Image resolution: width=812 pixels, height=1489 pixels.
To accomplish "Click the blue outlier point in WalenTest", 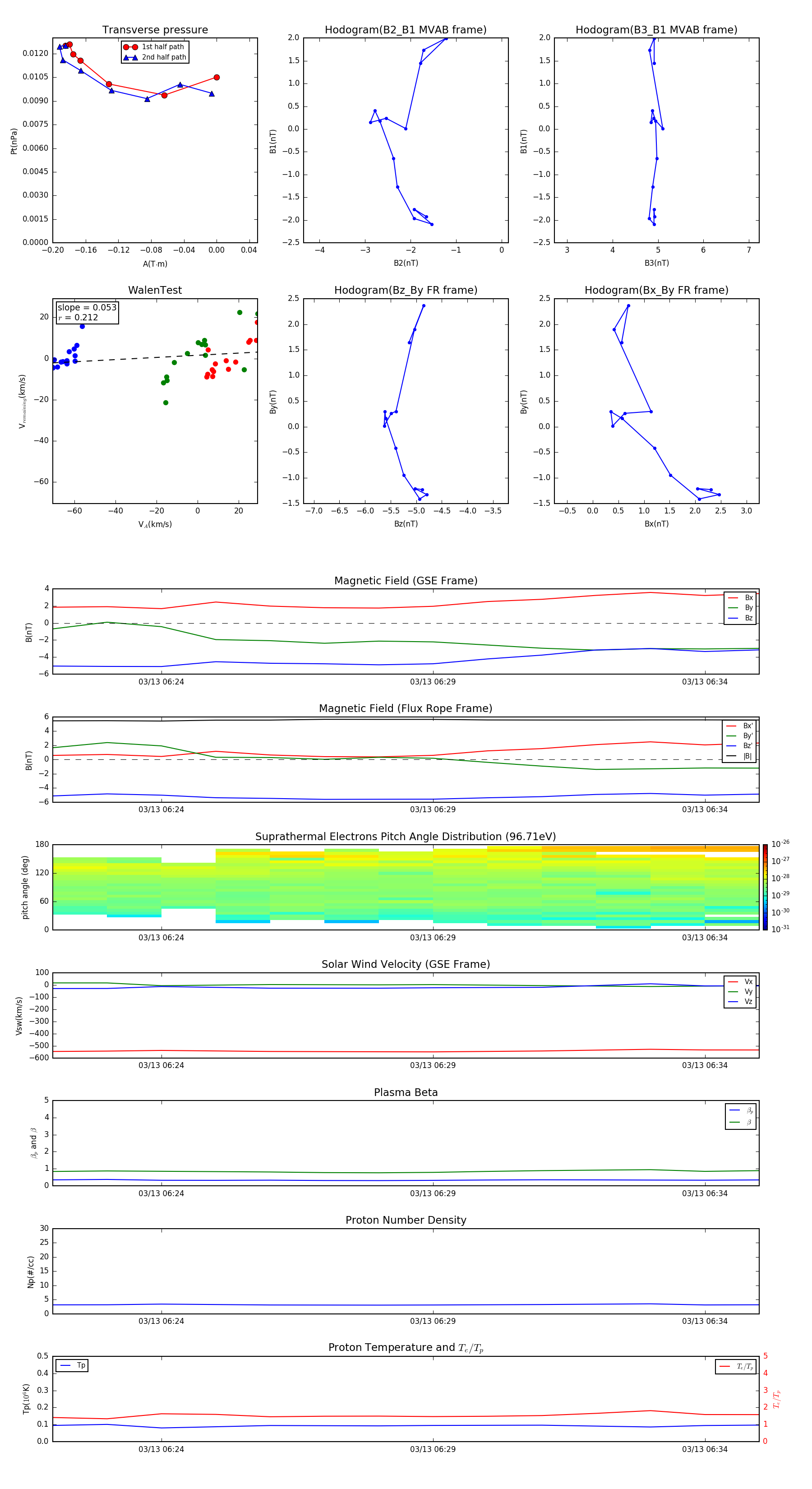I will coord(82,327).
